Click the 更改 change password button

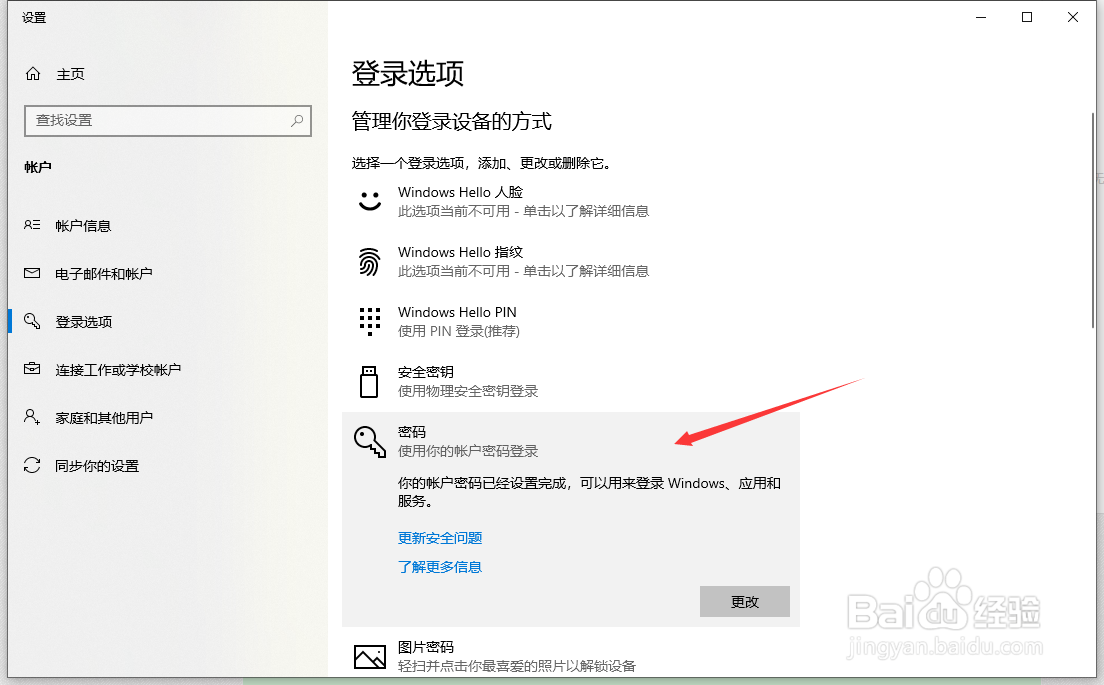click(x=744, y=601)
